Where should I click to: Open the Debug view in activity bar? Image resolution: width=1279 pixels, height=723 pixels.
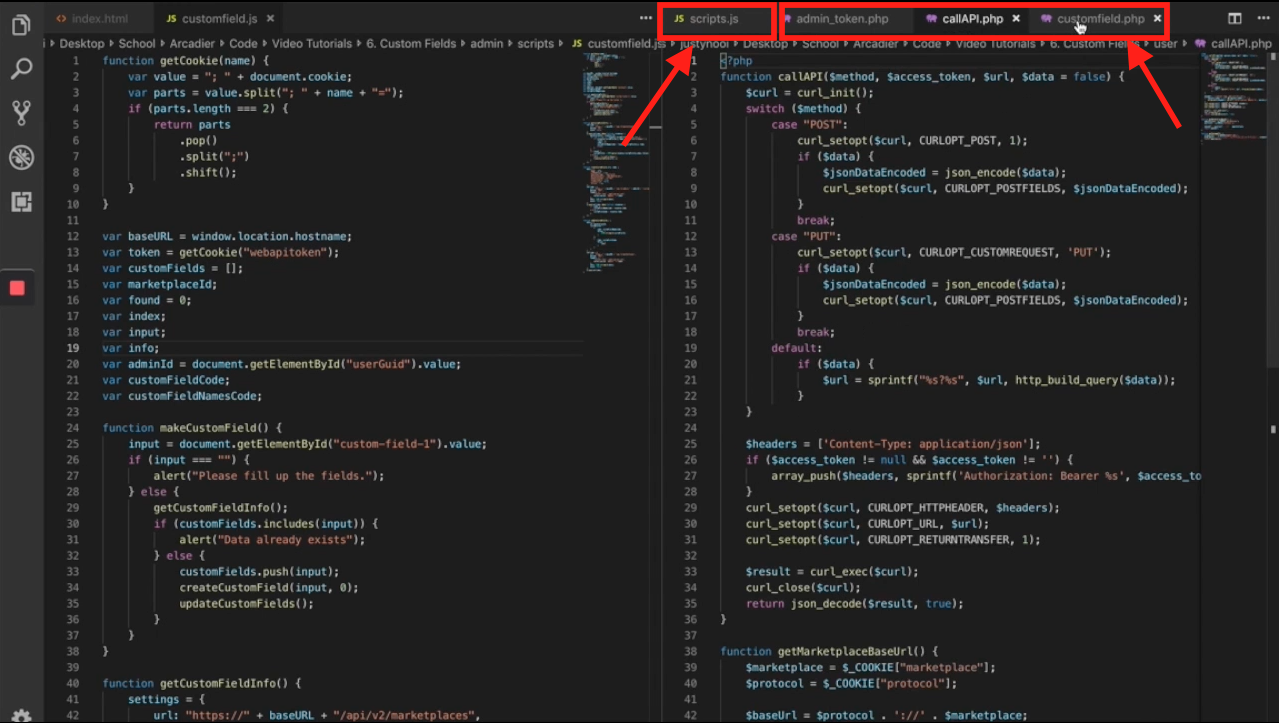click(x=21, y=157)
